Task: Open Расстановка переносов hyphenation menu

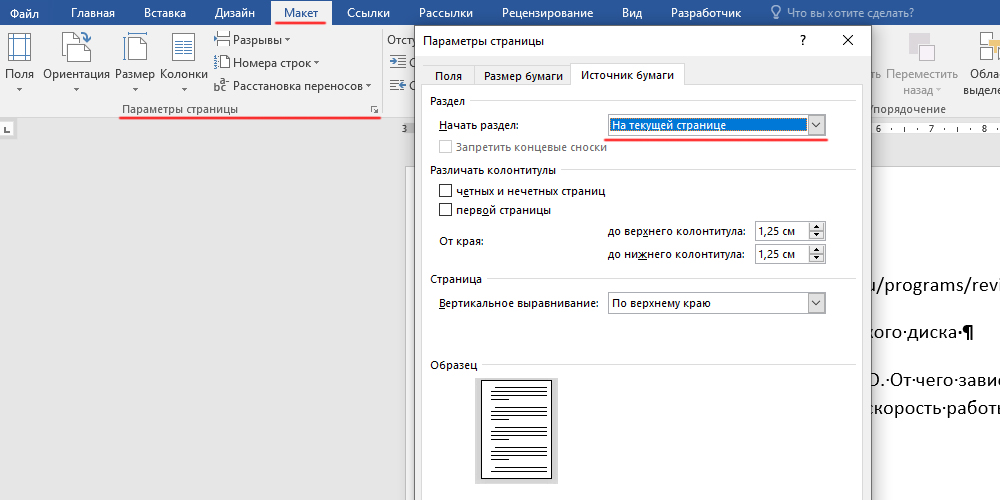Action: [x=292, y=86]
